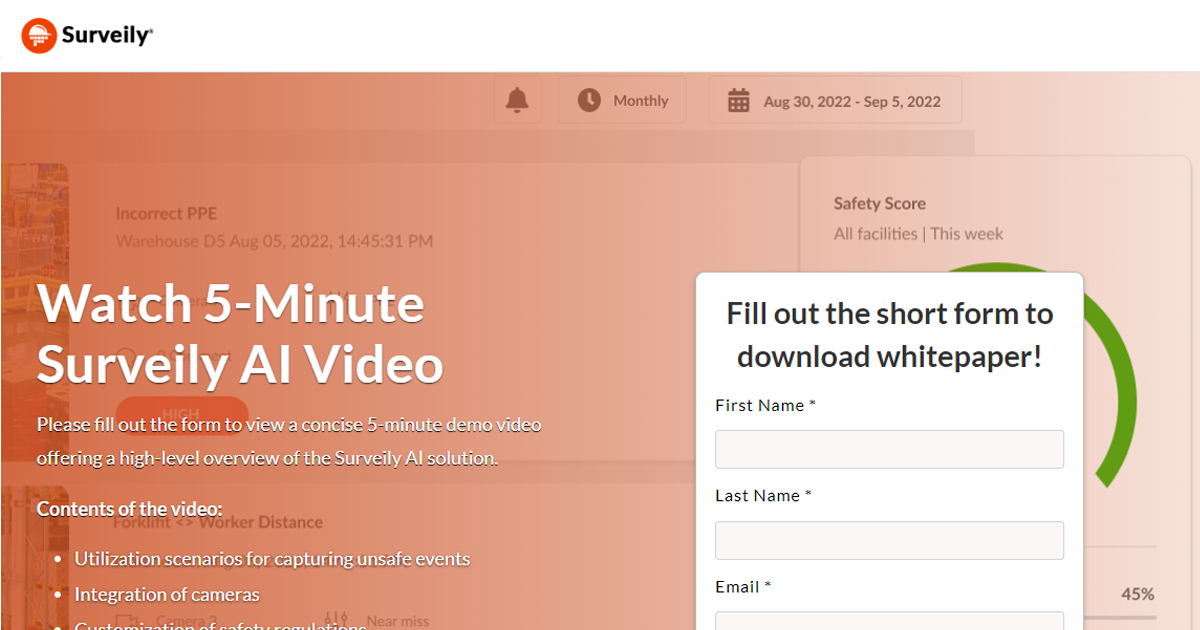
Task: Click the 'Warehouse D5 Aug 05, 2022' timestamp text
Action: (274, 241)
